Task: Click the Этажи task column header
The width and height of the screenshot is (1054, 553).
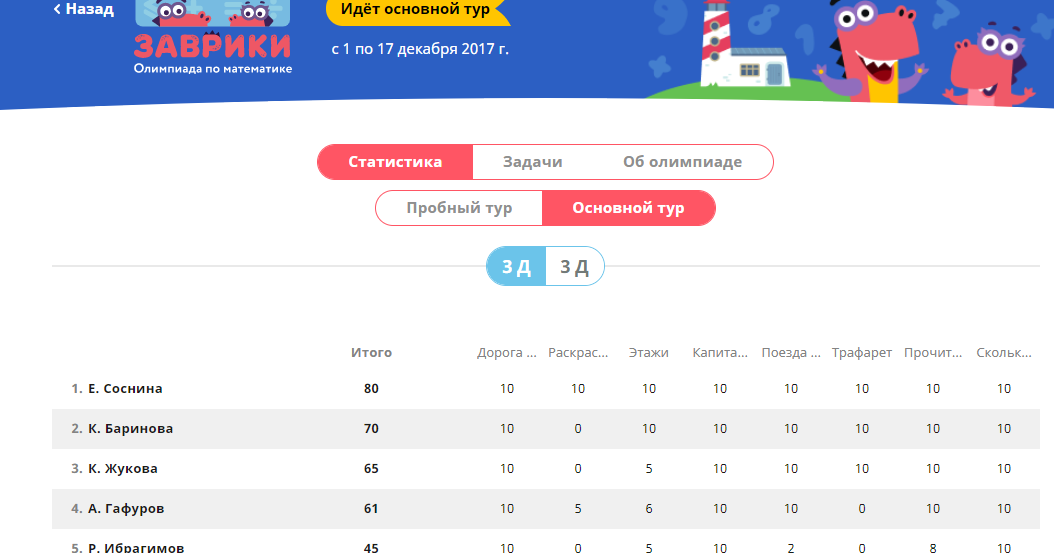Action: pyautogui.click(x=648, y=353)
